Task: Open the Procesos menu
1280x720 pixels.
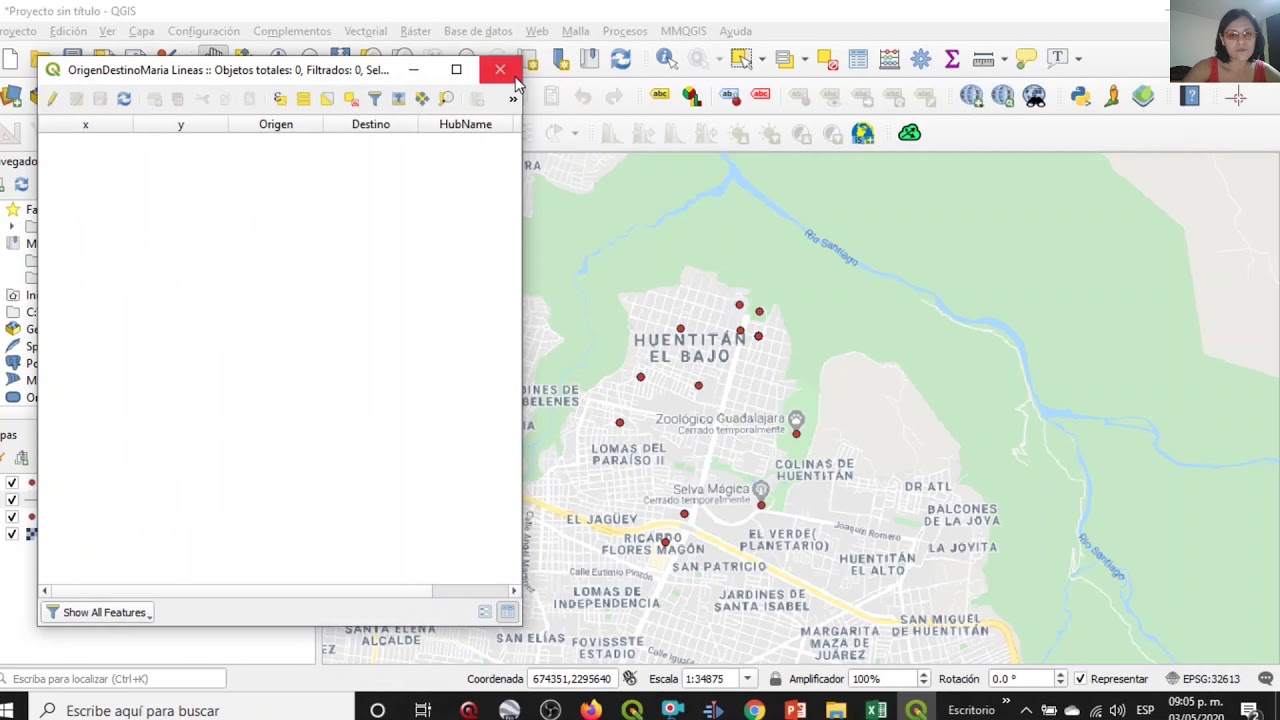Action: point(624,31)
